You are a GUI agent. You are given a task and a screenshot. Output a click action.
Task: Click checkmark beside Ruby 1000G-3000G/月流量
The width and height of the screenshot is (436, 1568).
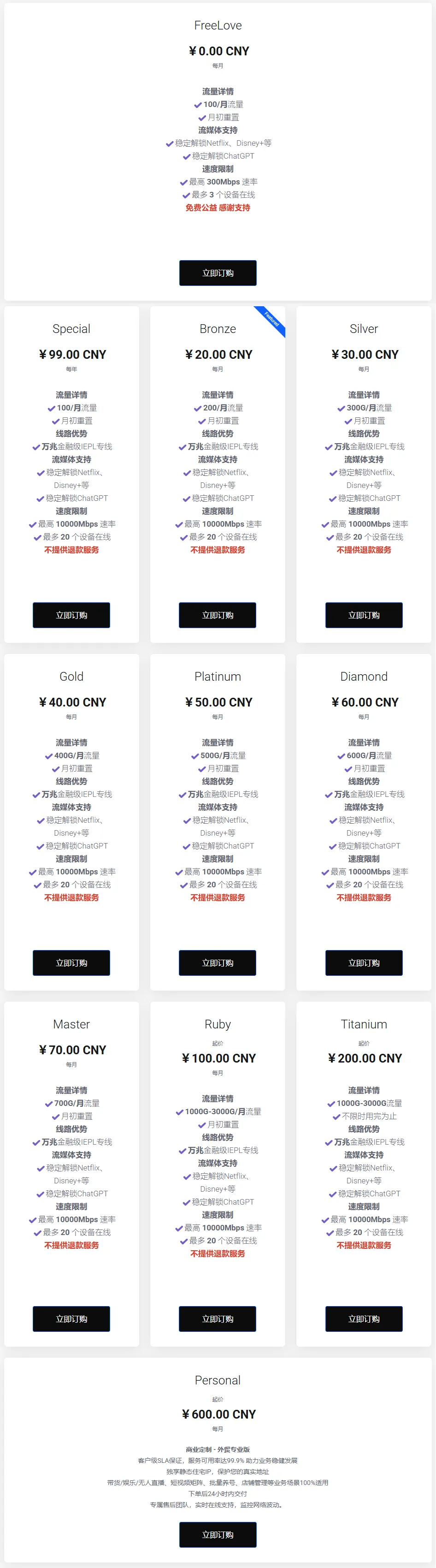click(x=179, y=1111)
